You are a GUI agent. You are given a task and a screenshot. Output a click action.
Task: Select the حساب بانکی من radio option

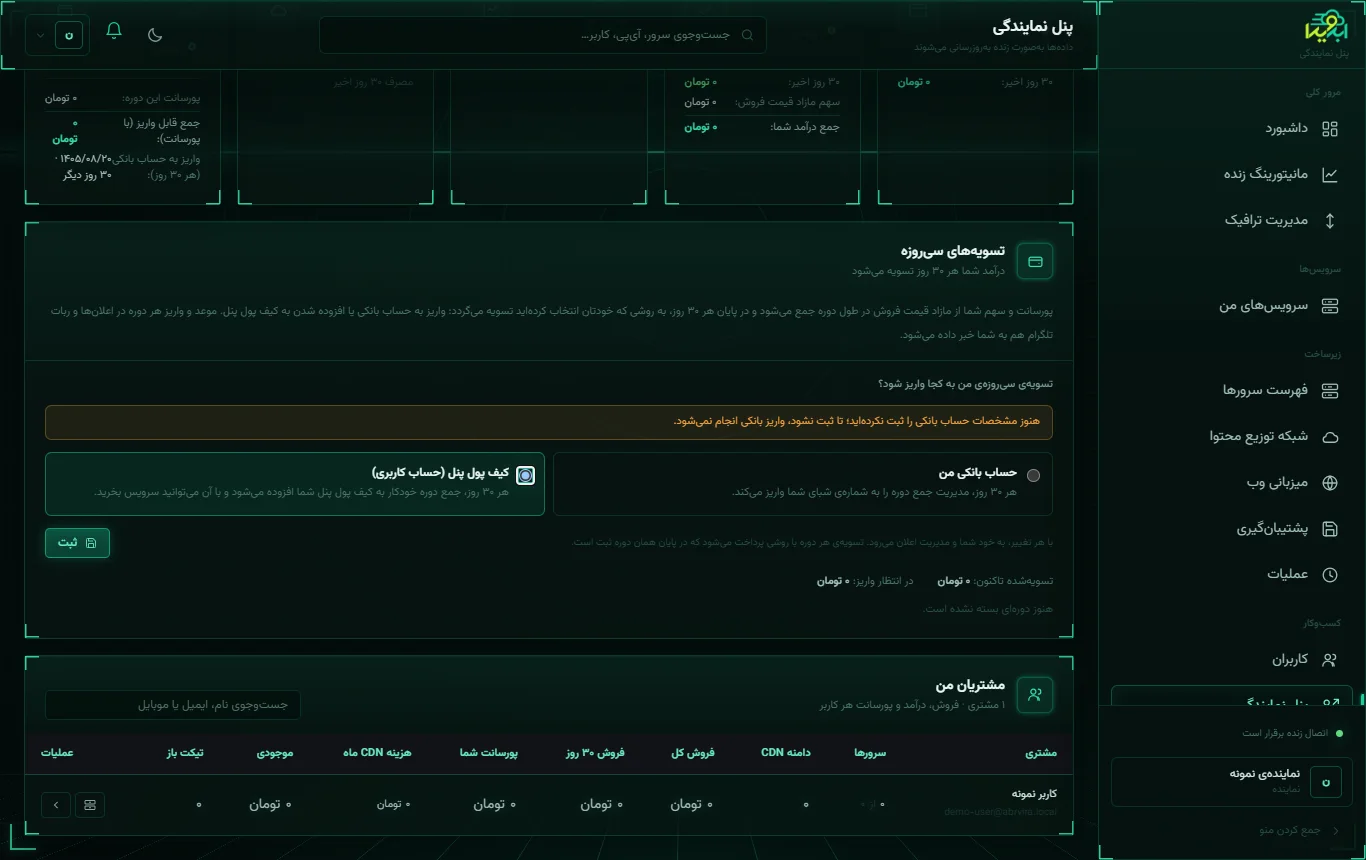(x=1033, y=475)
